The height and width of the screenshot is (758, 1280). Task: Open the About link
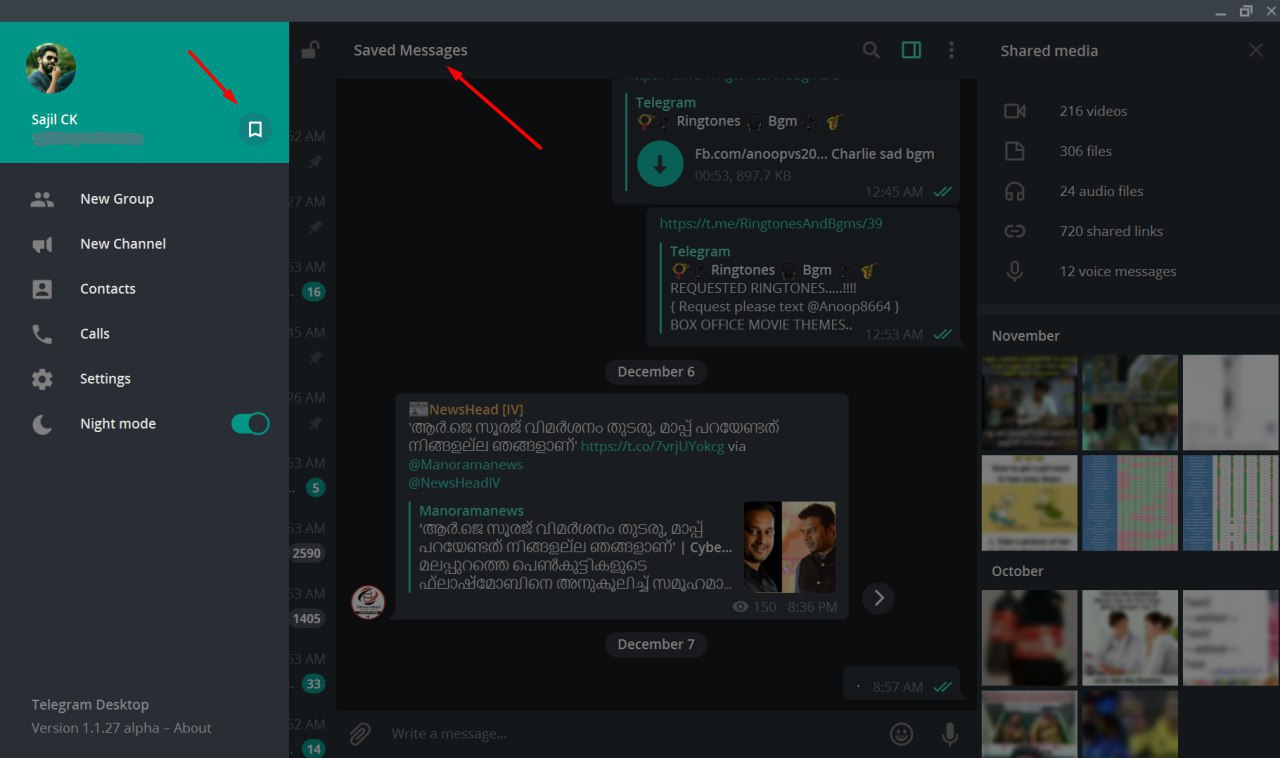tap(192, 728)
